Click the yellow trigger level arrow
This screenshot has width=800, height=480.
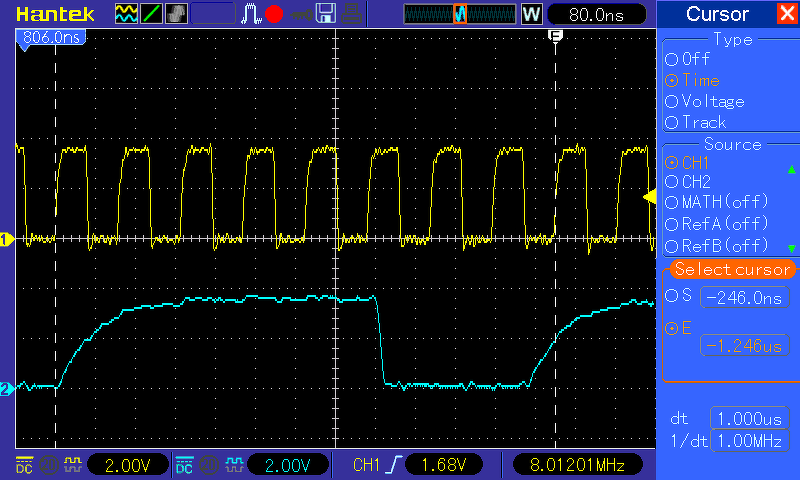click(x=649, y=197)
